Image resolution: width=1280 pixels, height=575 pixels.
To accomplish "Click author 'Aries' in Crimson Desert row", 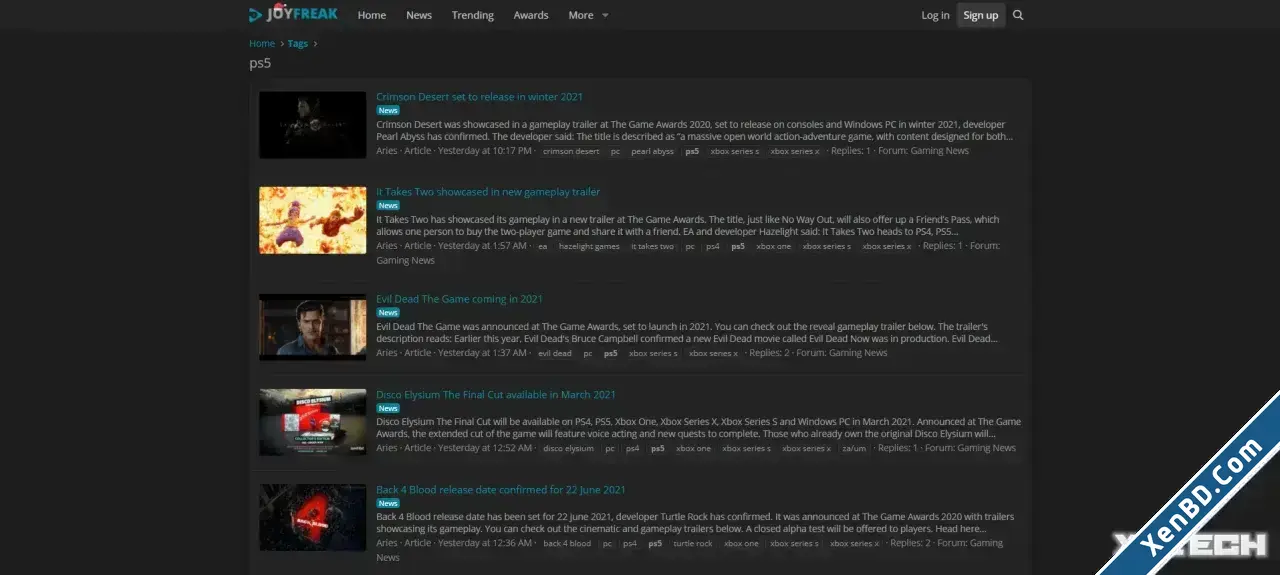I will point(387,151).
